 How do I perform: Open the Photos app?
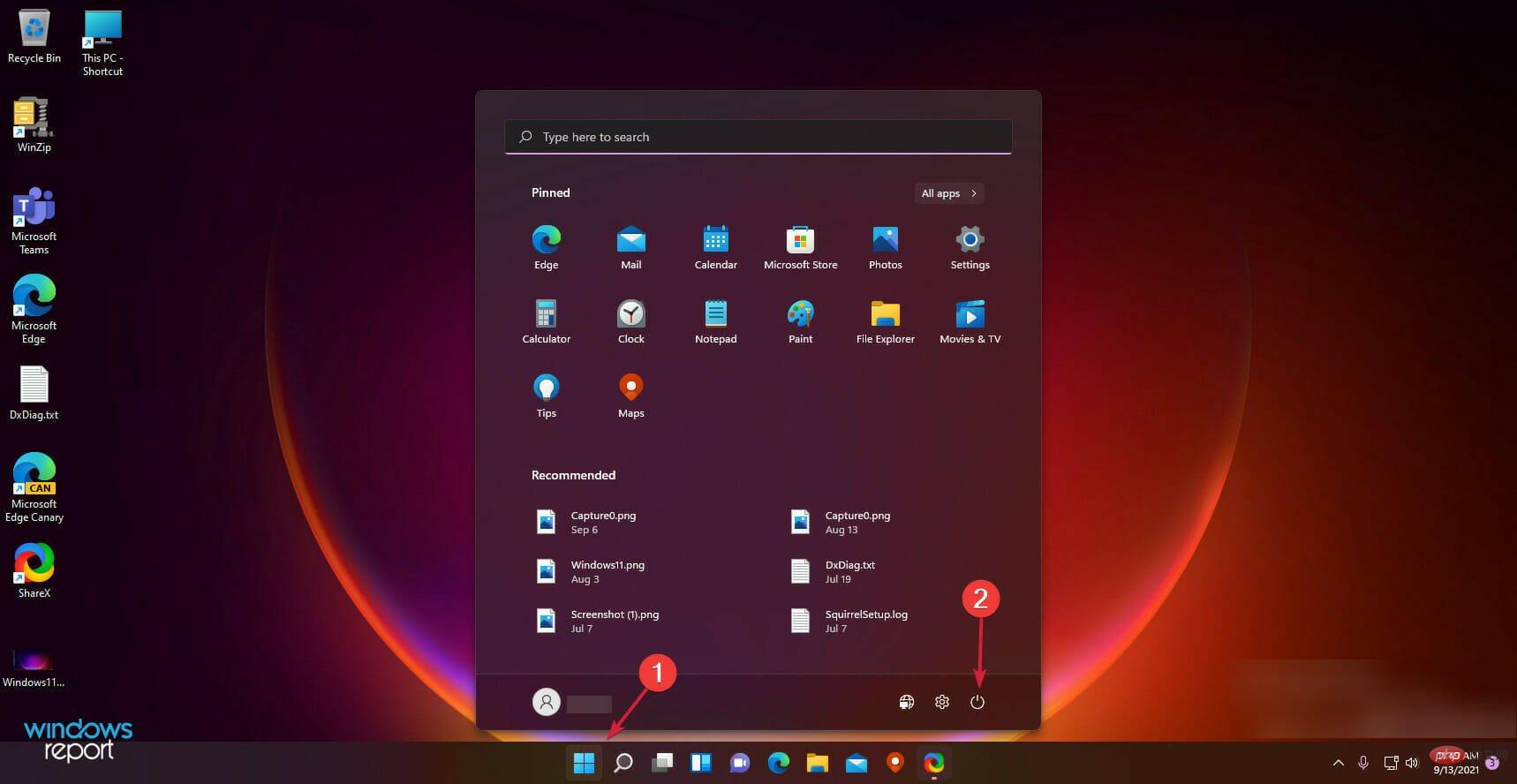(x=885, y=248)
